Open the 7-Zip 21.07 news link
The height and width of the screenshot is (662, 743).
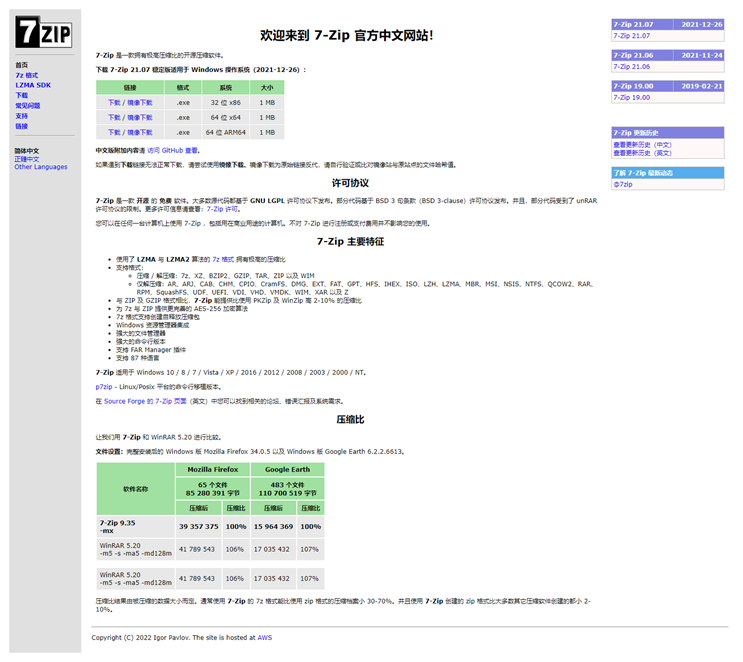tap(632, 36)
